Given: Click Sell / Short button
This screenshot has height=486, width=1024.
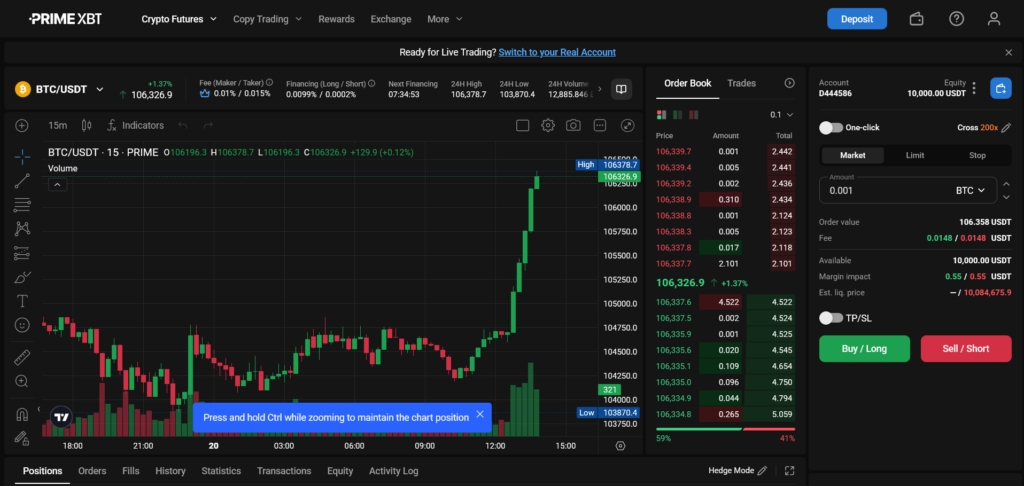Looking at the screenshot, I should click(x=966, y=349).
